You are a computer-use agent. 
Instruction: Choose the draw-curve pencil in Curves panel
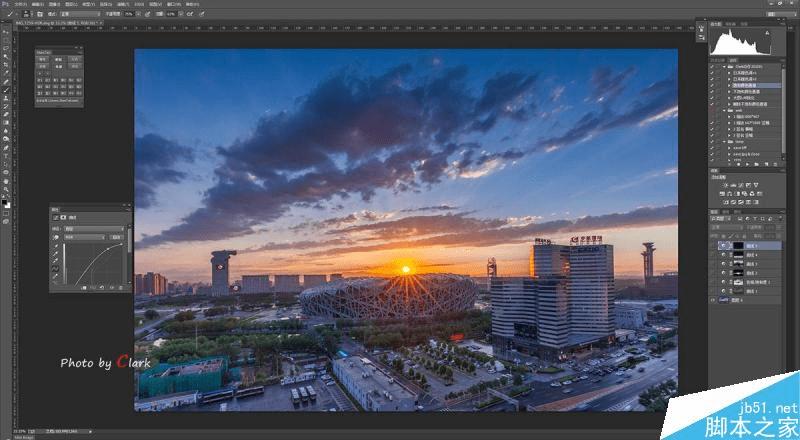(56, 277)
